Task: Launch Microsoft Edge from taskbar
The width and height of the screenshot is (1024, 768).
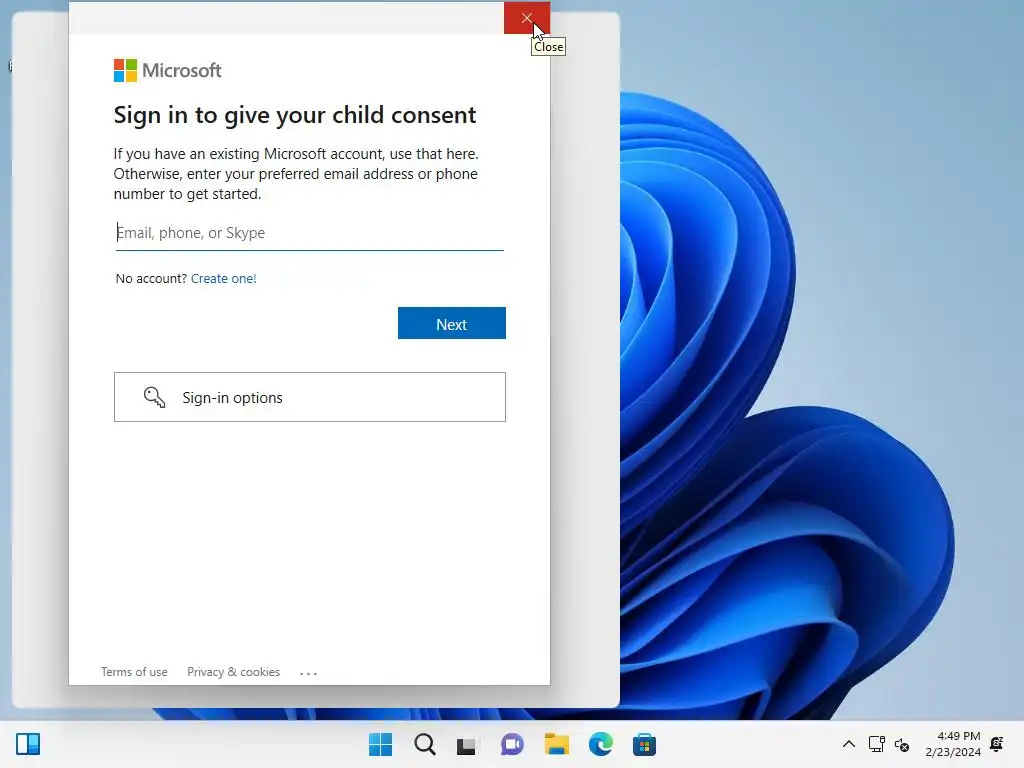Action: [600, 744]
